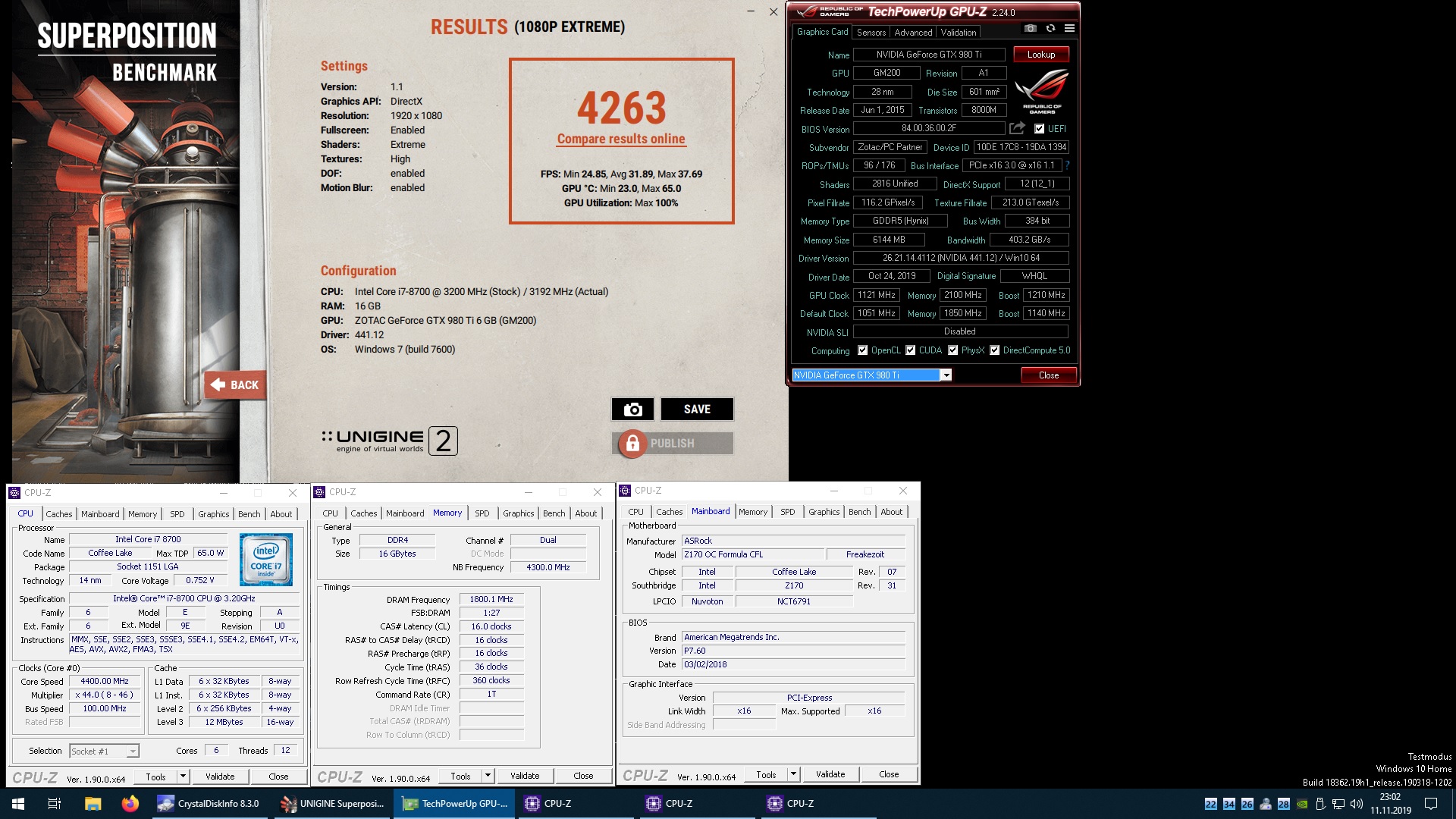1456x819 pixels.
Task: Open Bench tab in CPU-Z Mainboard window
Action: (x=860, y=512)
